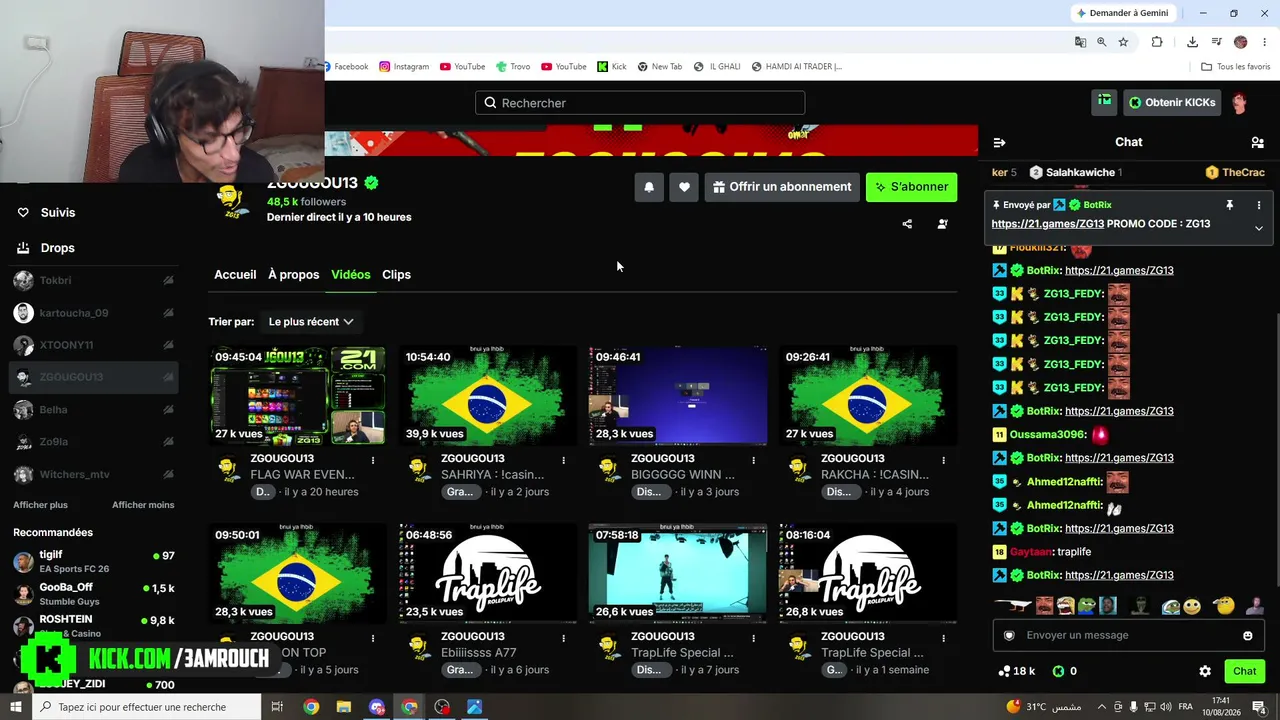Select the Vidéos tab

(351, 275)
